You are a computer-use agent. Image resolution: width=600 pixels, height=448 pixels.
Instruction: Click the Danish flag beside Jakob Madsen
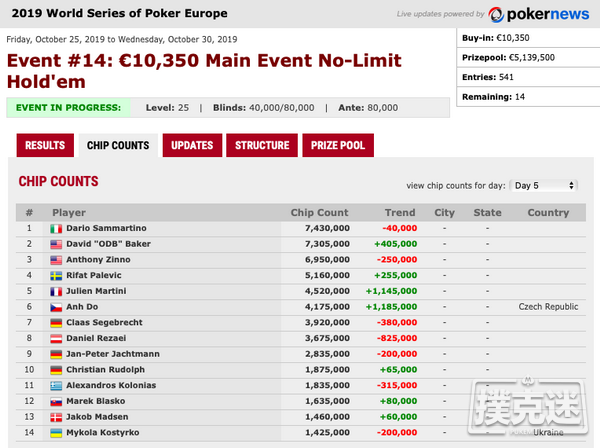click(57, 416)
